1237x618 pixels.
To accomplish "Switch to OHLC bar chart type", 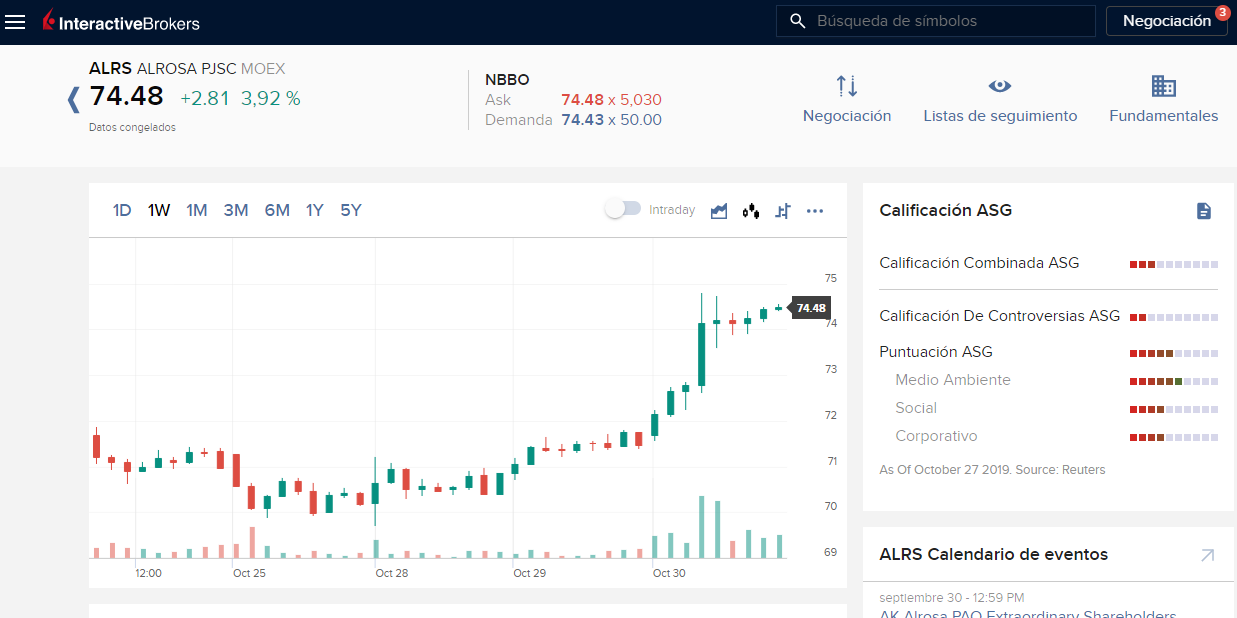I will point(783,210).
